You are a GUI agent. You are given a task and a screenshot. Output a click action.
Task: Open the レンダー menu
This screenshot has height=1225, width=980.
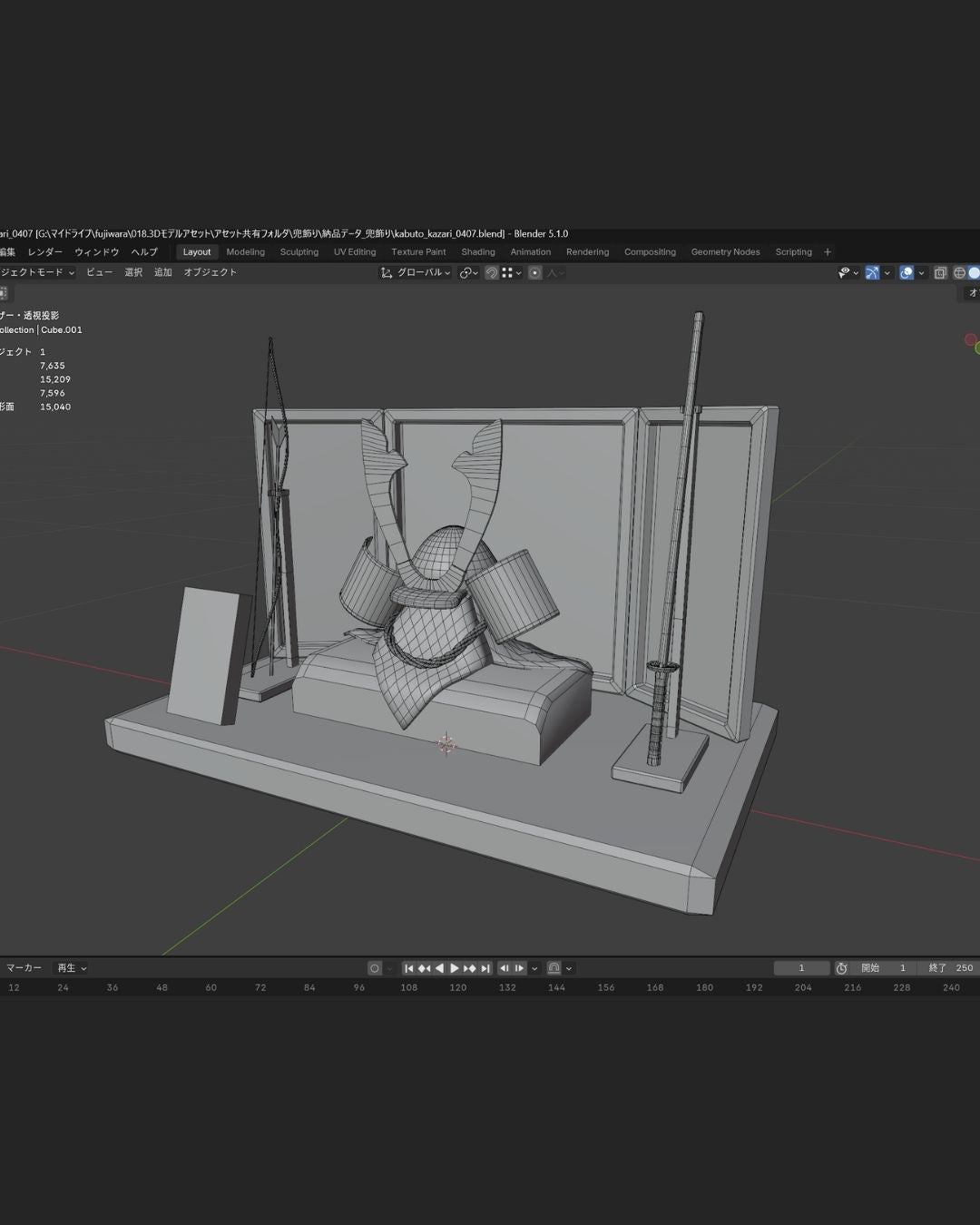tap(44, 252)
